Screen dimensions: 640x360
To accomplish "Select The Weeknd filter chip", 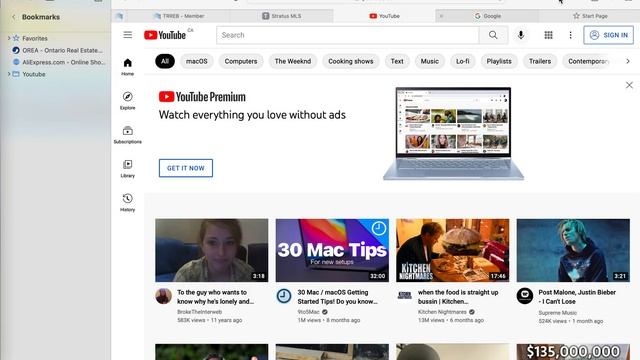I will click(293, 61).
